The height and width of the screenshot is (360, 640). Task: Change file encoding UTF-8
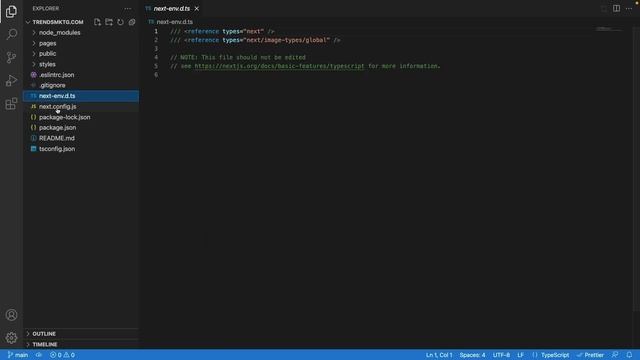click(x=501, y=355)
